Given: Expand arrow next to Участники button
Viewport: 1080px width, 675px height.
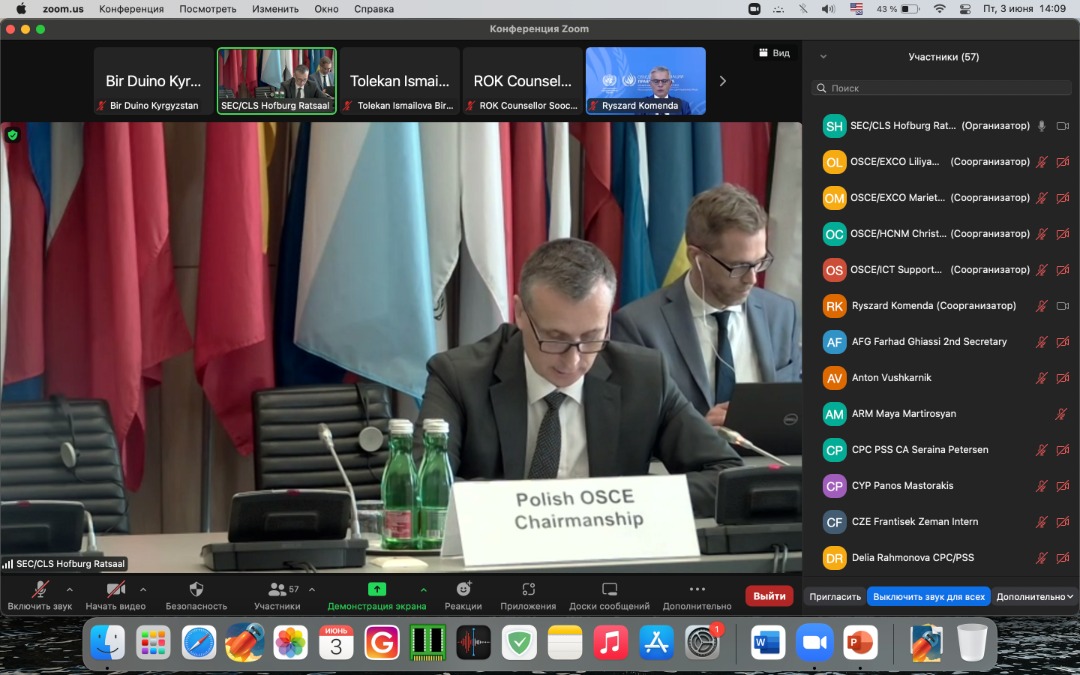Looking at the screenshot, I should (x=312, y=590).
